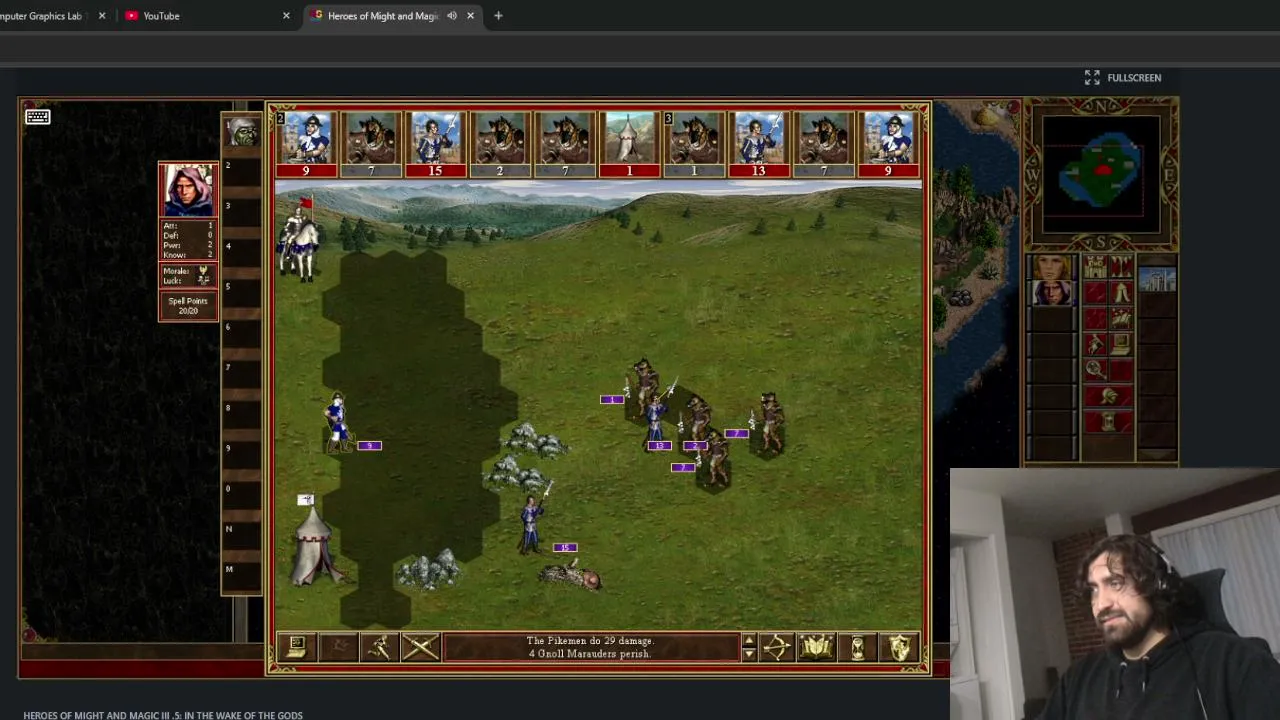The height and width of the screenshot is (720, 1280).
Task: Open a new browser tab
Action: coord(498,16)
